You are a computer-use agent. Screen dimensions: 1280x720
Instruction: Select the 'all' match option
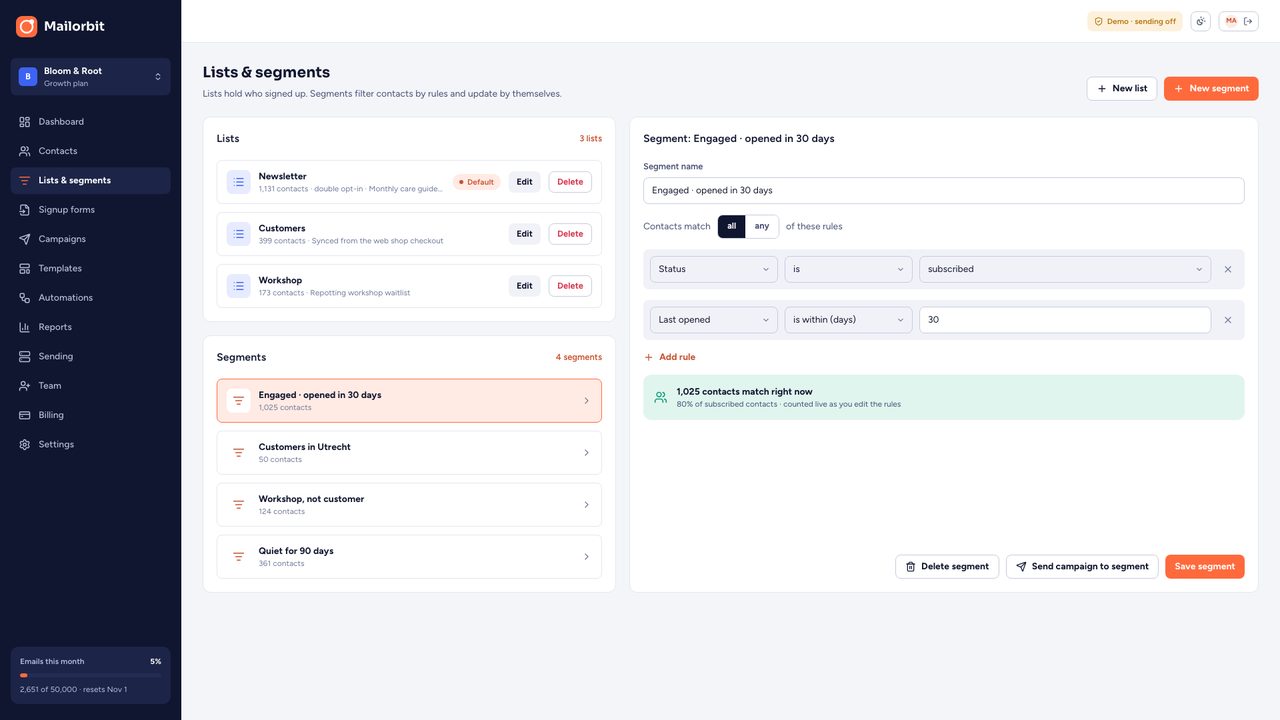732,227
